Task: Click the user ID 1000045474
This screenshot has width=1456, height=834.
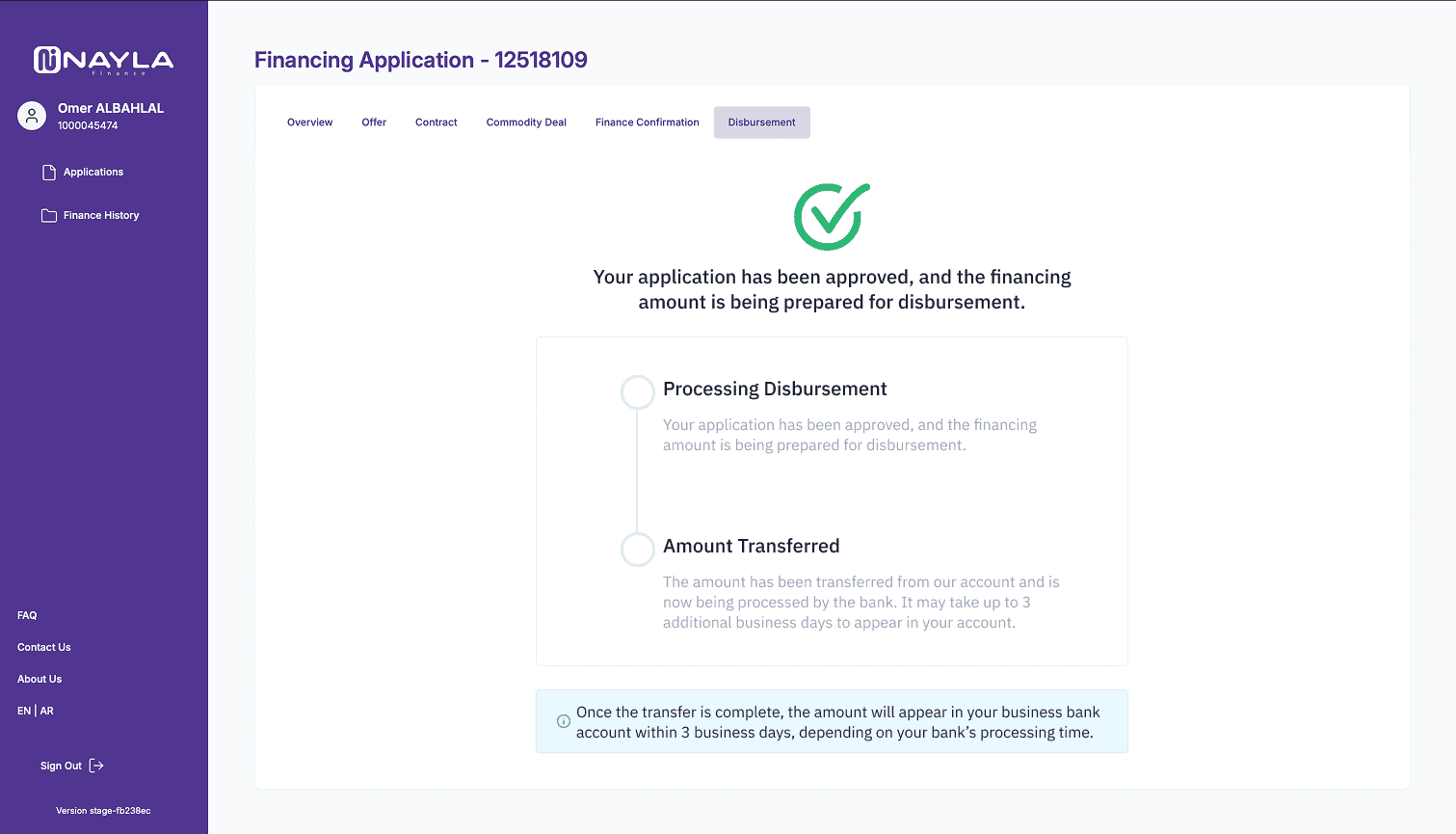Action: tap(88, 125)
